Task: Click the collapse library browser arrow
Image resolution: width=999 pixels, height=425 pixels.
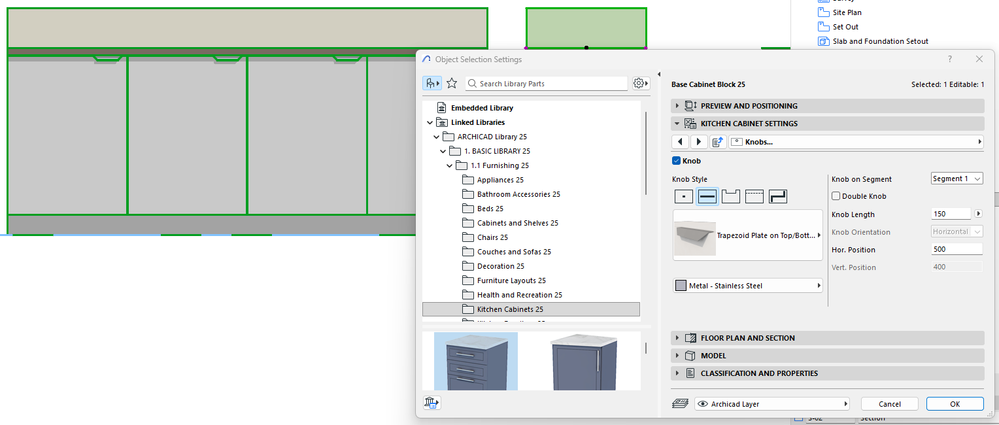Action: click(x=658, y=75)
